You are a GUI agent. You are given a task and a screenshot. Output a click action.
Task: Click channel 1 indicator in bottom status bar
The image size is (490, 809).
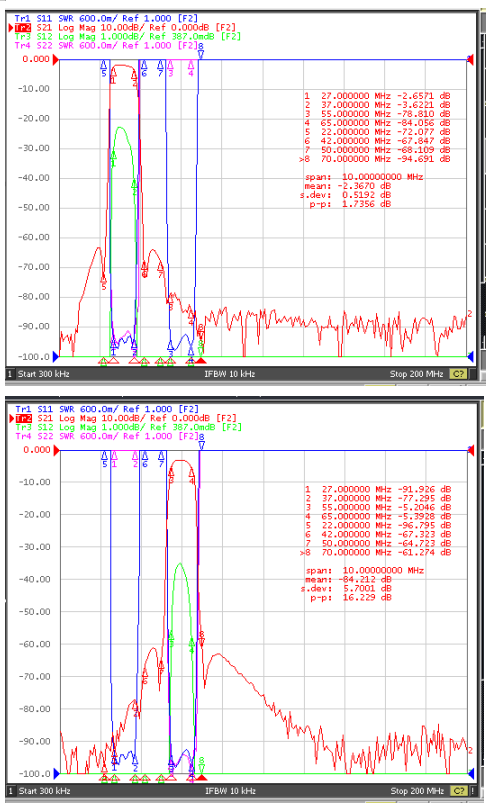click(x=11, y=790)
